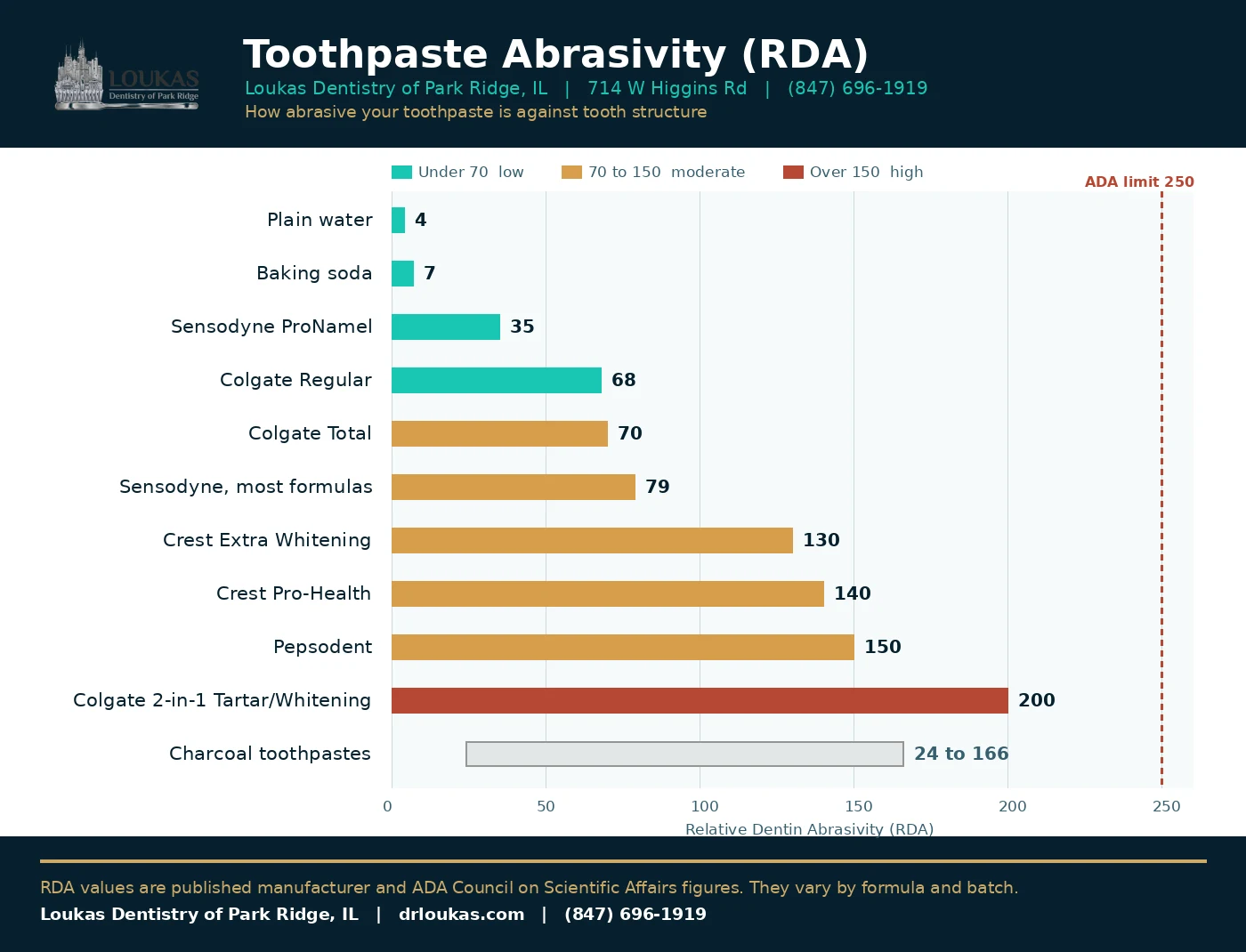This screenshot has width=1246, height=952.
Task: Select the 'Sensodyne ProNamel' row label
Action: 271,327
